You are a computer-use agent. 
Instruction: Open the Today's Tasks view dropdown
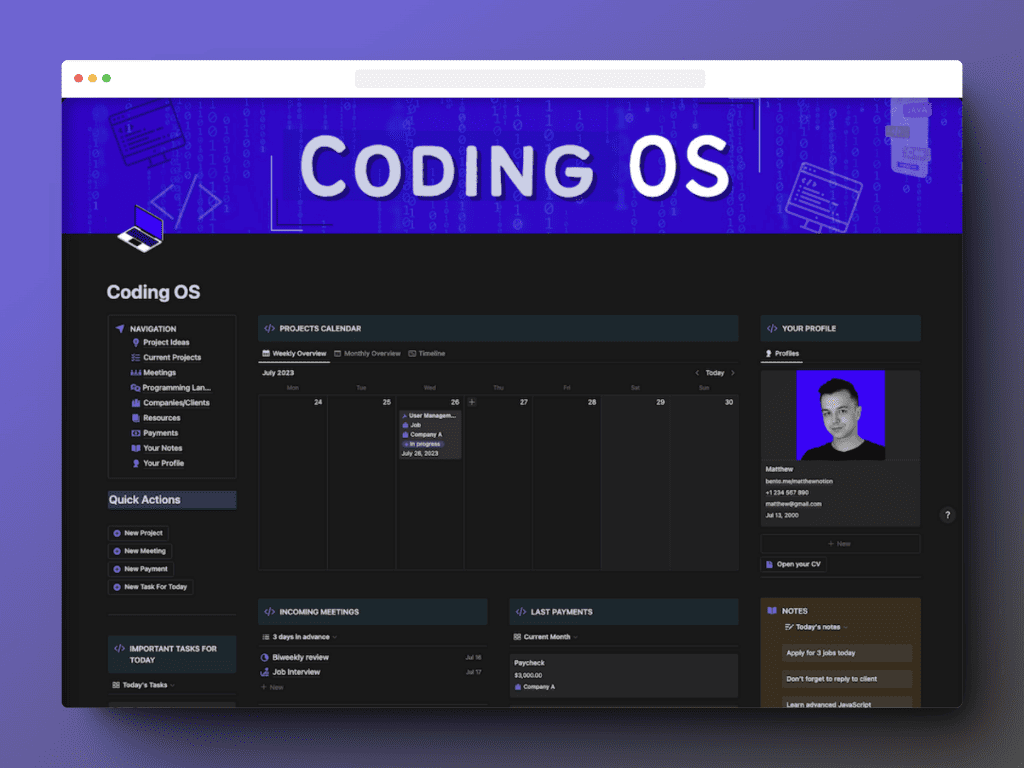pos(147,685)
